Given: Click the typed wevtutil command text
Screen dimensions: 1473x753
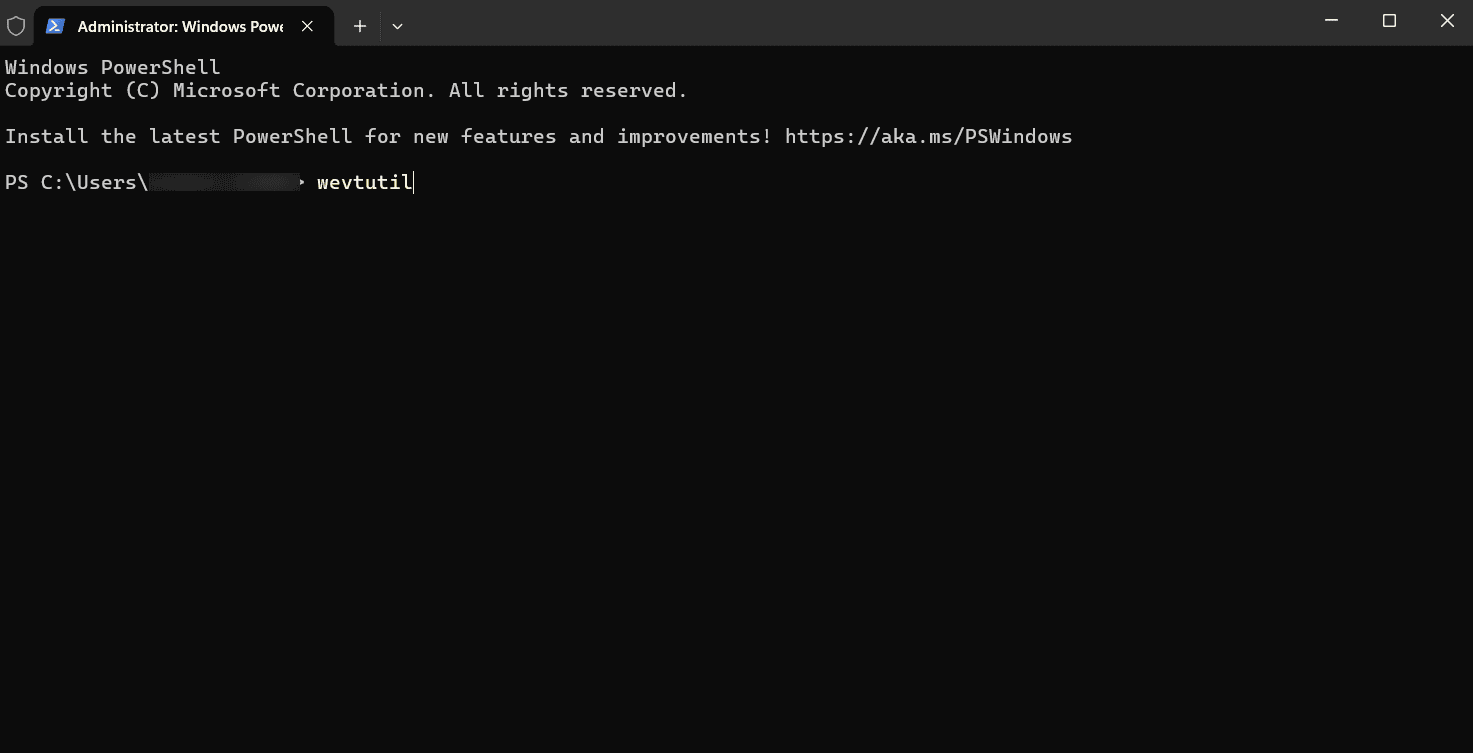Looking at the screenshot, I should point(363,182).
